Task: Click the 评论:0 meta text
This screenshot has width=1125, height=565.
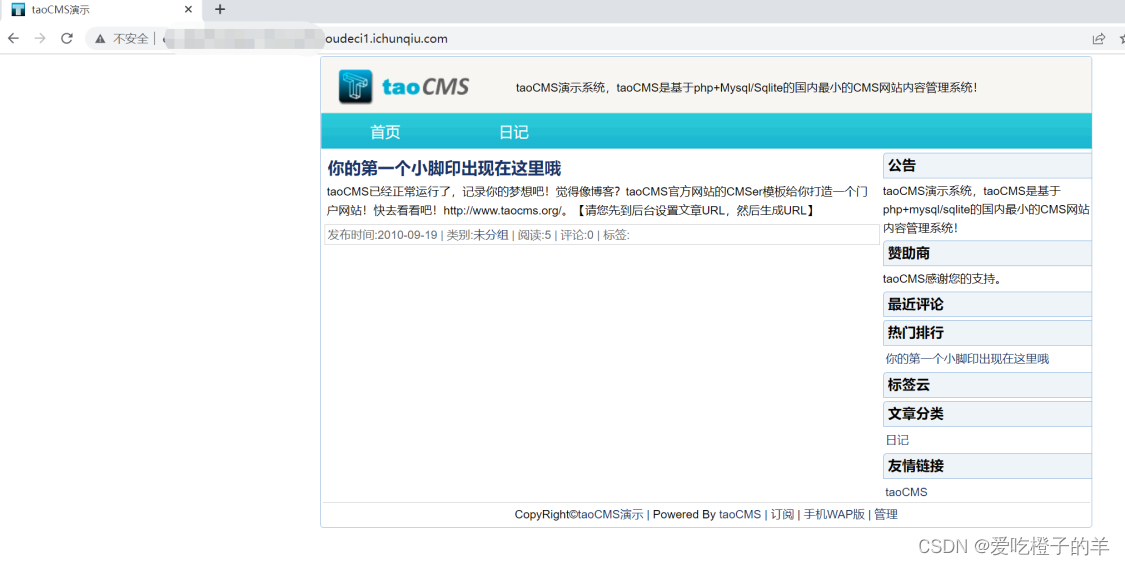Action: (x=577, y=235)
